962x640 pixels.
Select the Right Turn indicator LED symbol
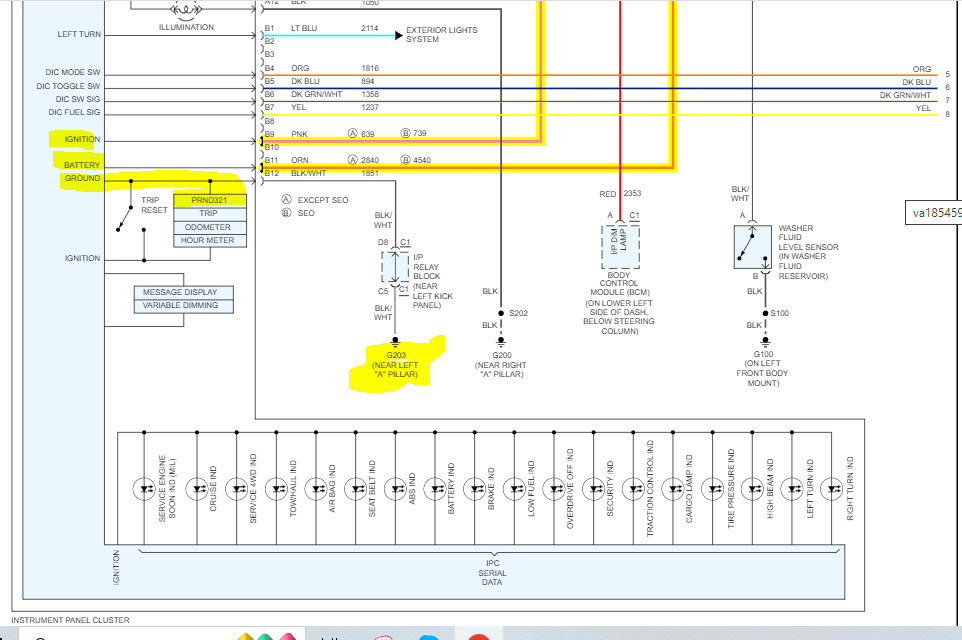click(831, 489)
